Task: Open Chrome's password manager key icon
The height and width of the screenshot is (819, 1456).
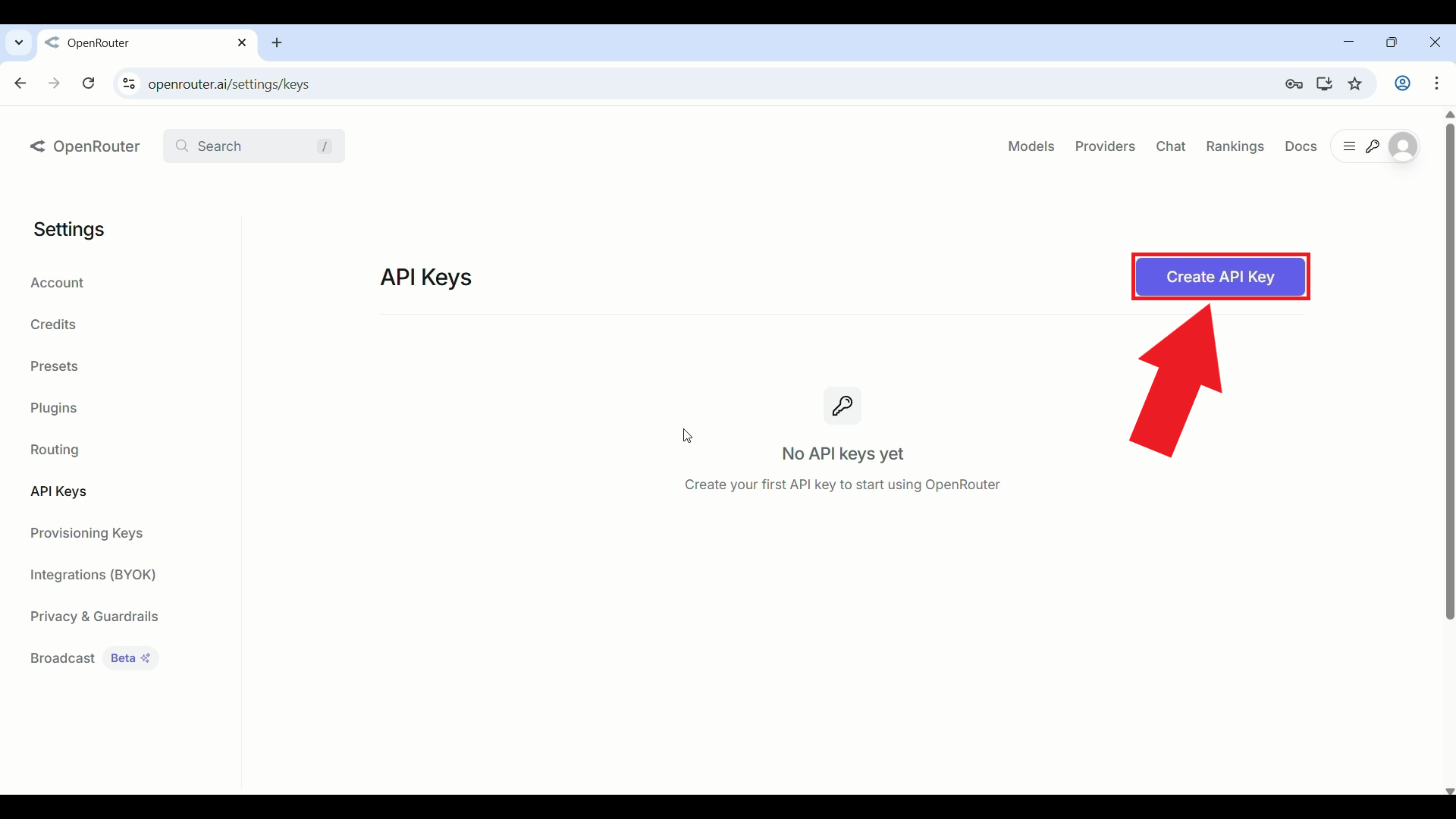Action: (1294, 83)
